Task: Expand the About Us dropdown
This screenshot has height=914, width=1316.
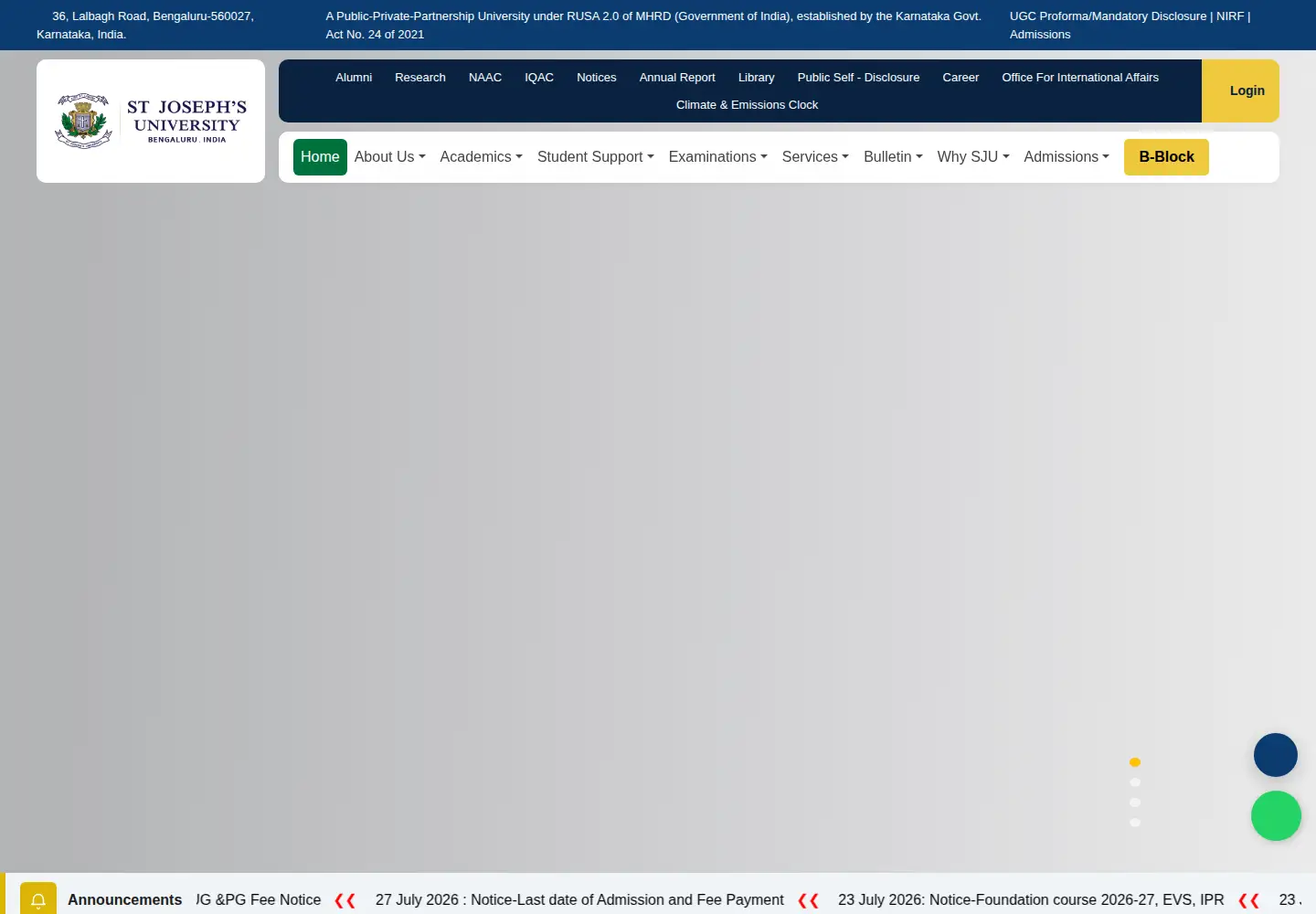Action: pyautogui.click(x=390, y=157)
